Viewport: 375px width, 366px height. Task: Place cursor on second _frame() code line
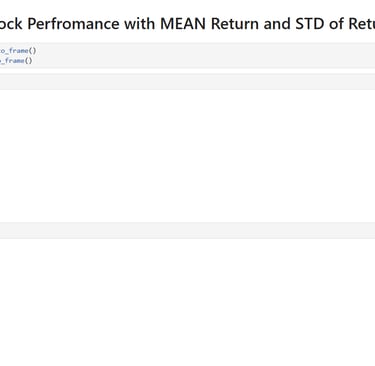16,61
